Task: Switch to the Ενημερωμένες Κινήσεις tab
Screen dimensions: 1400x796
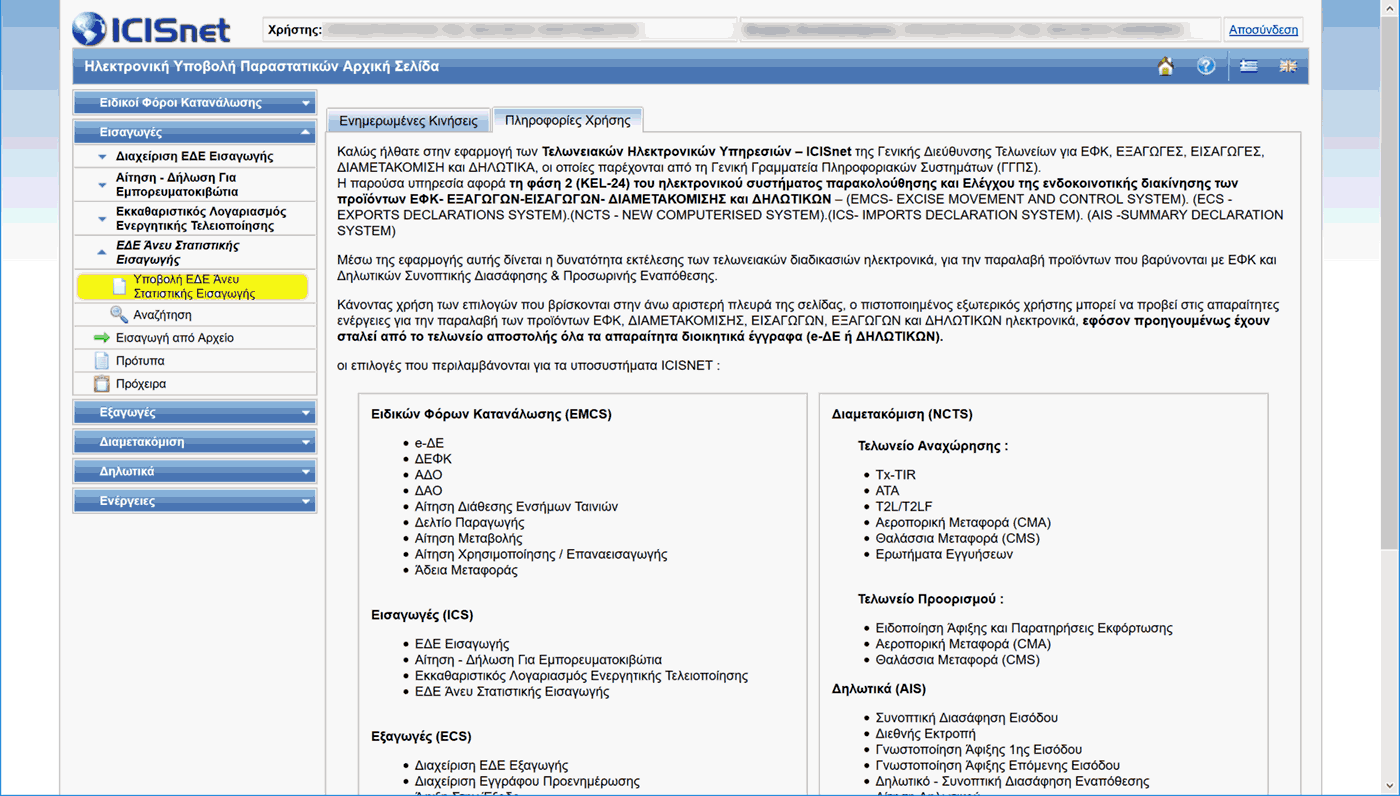Action: click(408, 121)
